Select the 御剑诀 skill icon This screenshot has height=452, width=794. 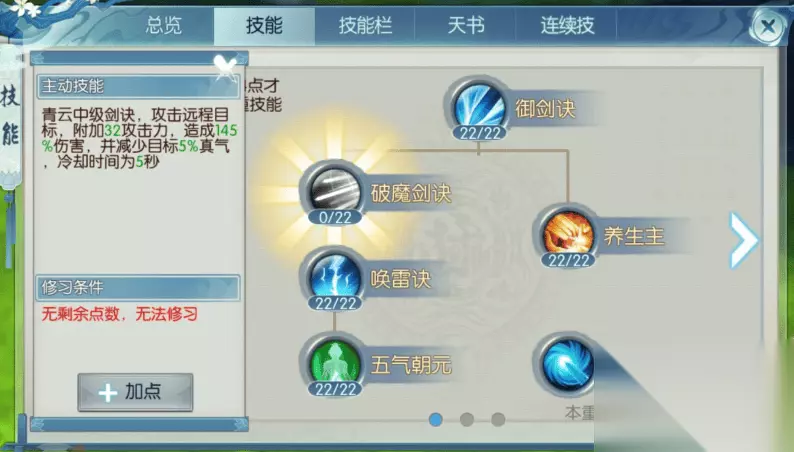point(479,107)
